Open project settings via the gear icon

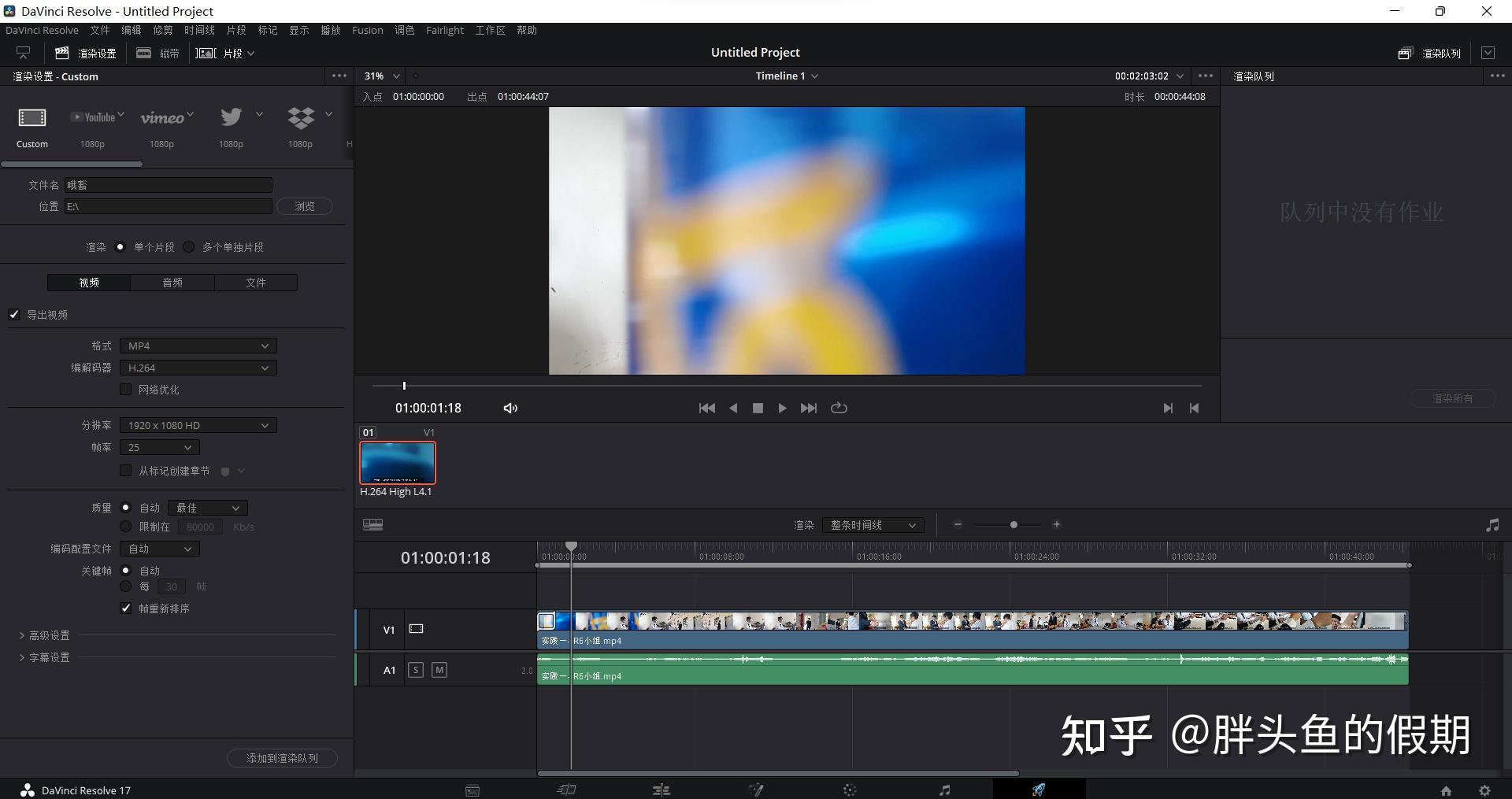click(x=1484, y=790)
